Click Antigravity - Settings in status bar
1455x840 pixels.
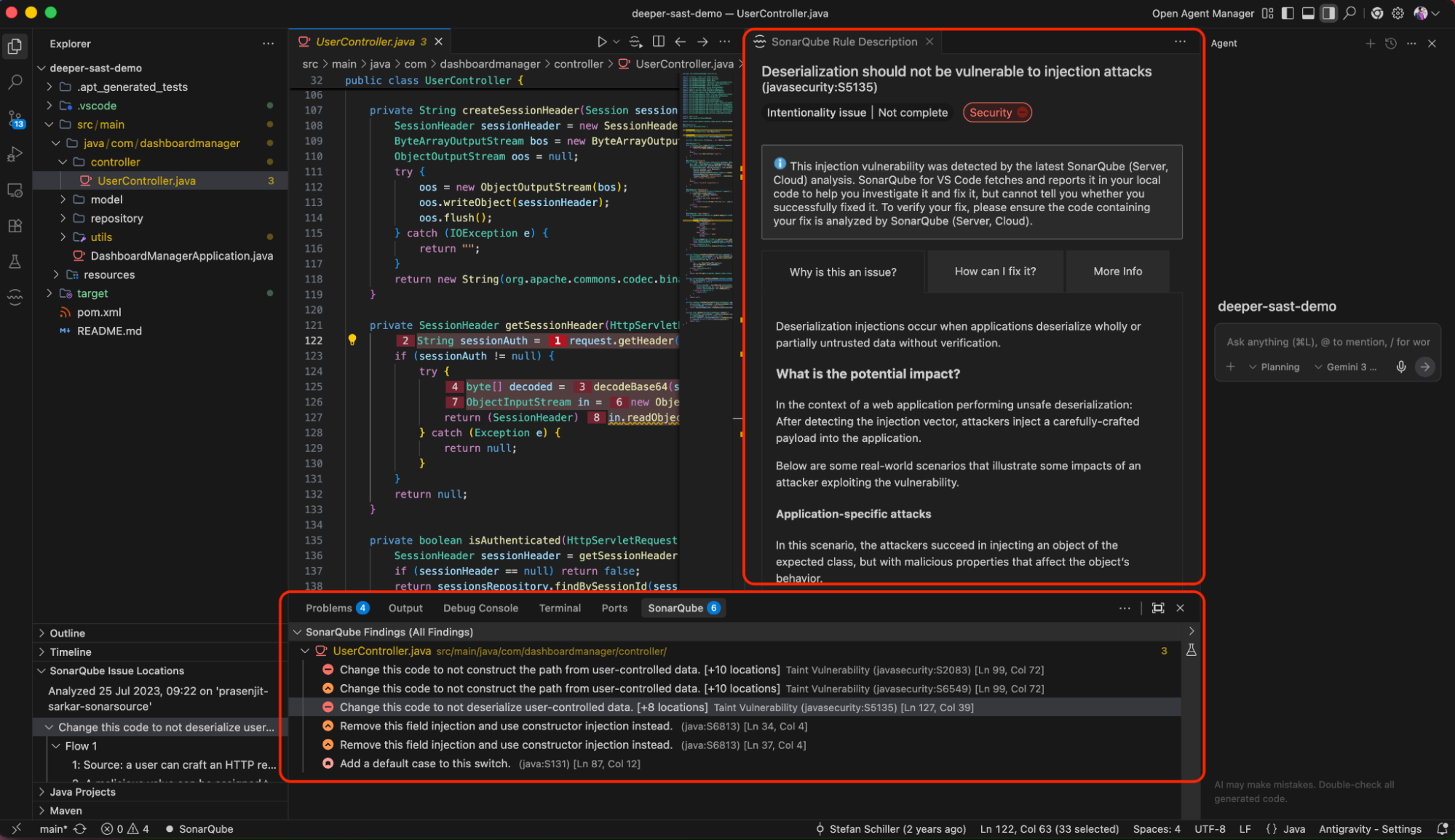[1370, 829]
